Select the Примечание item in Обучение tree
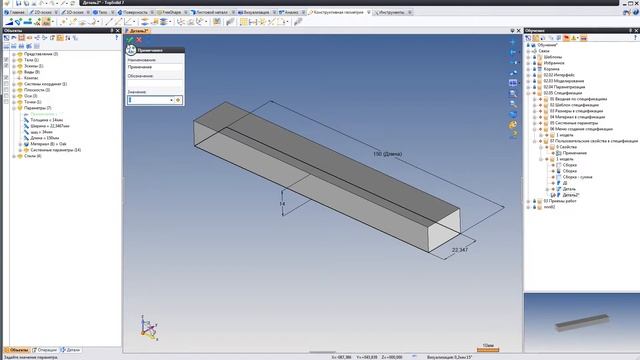Viewport: 640px width, 360px height. (575, 153)
